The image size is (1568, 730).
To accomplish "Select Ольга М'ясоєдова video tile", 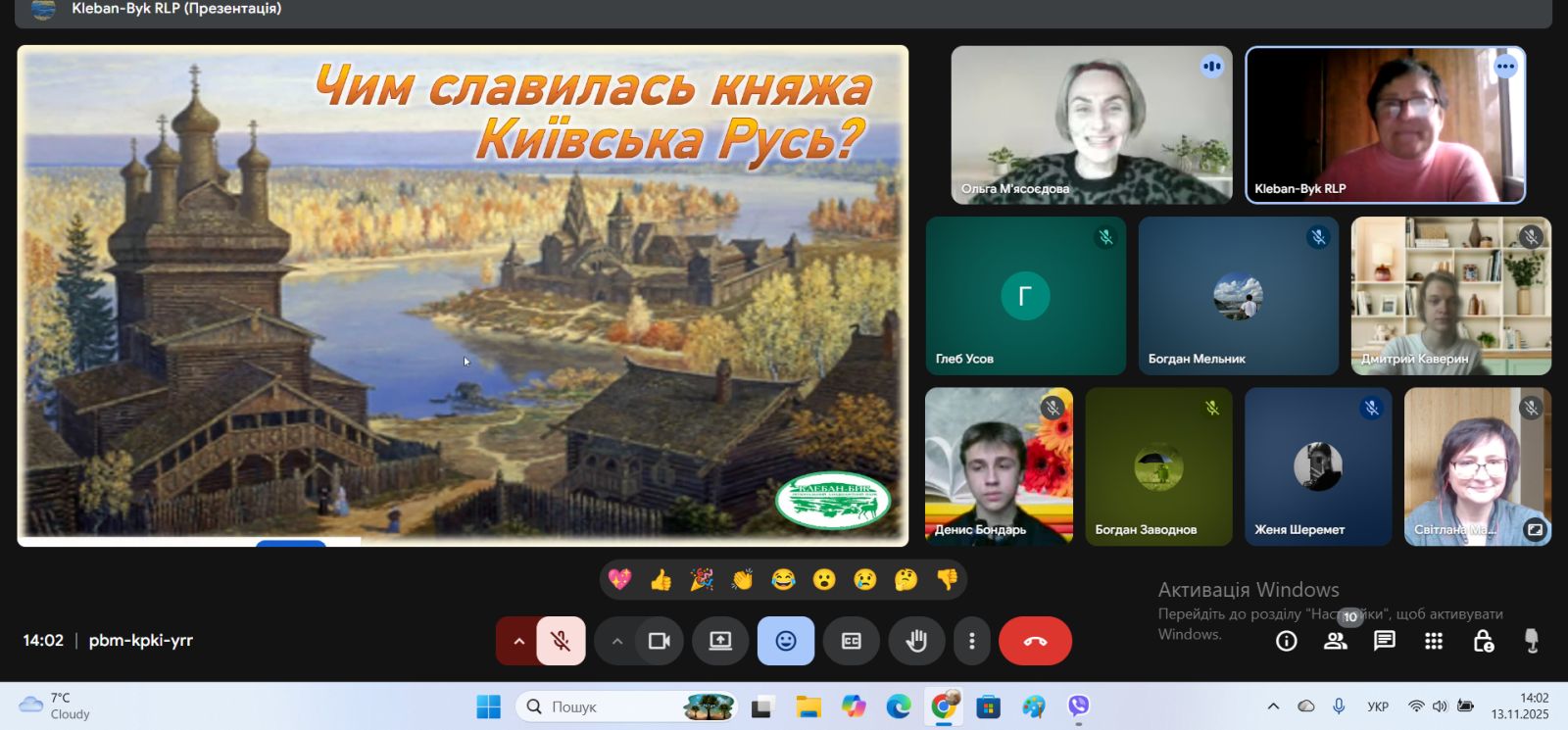I will pos(1092,125).
